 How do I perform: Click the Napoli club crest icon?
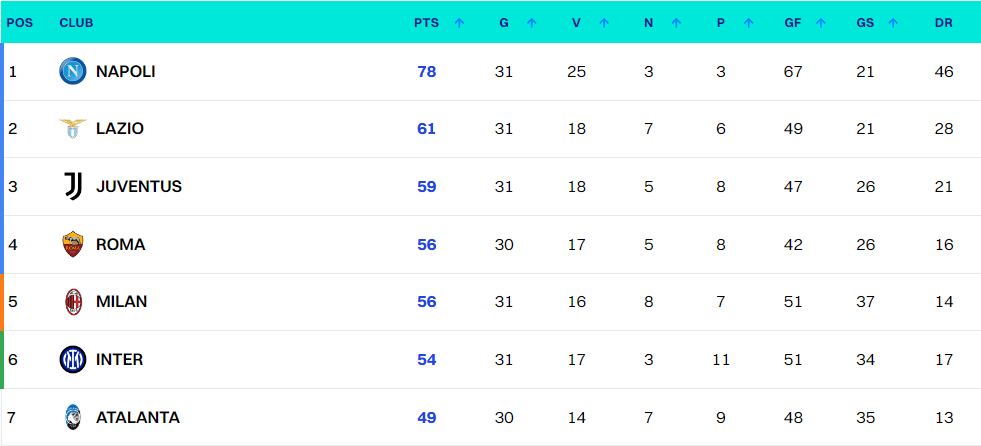tap(73, 71)
